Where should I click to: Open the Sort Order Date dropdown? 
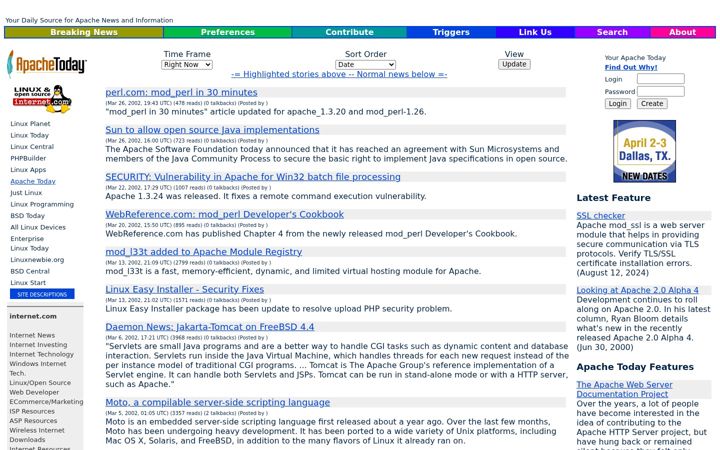366,65
